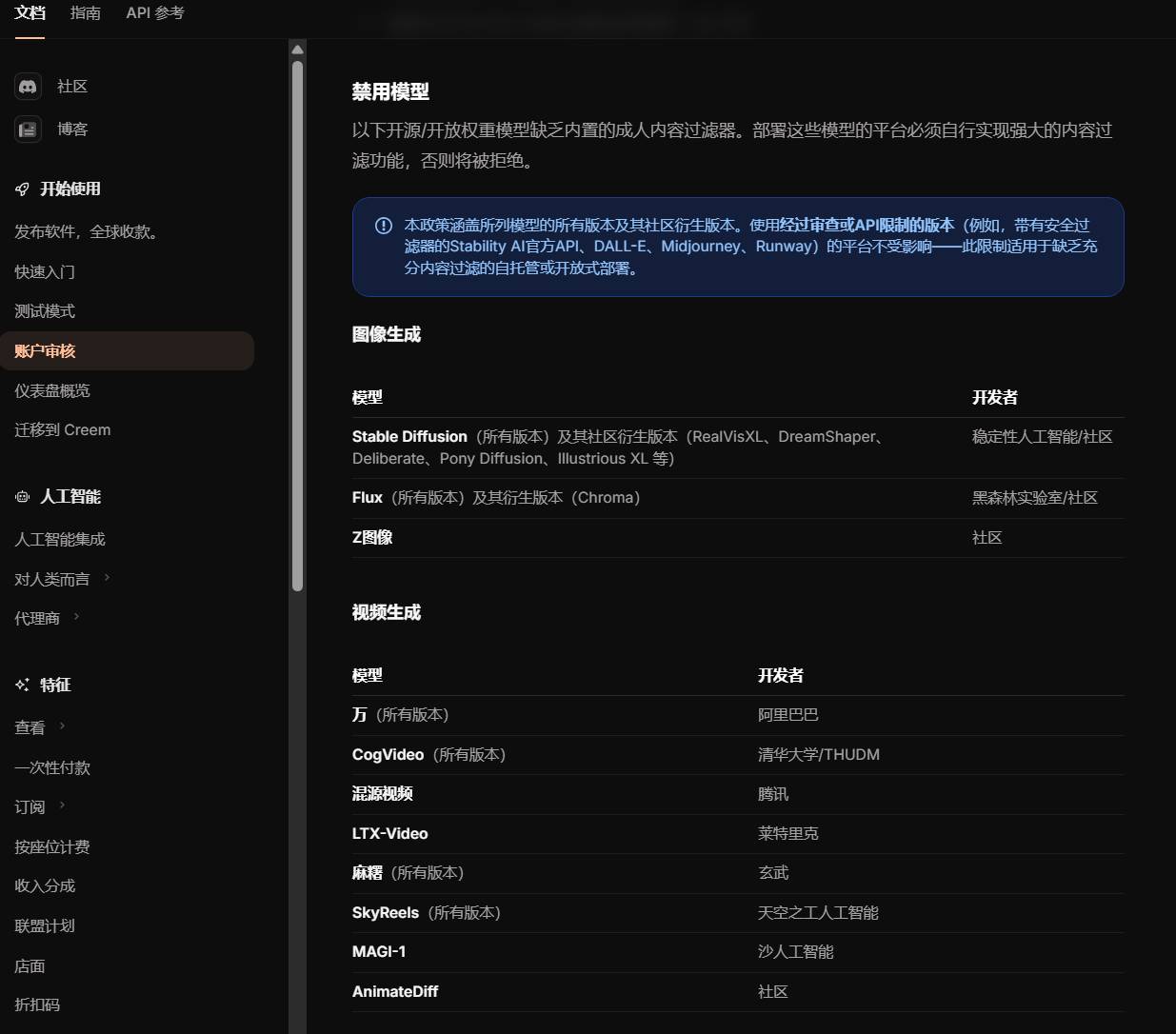Expand the 订阅 chevron
The width and height of the screenshot is (1176, 1034).
(62, 805)
